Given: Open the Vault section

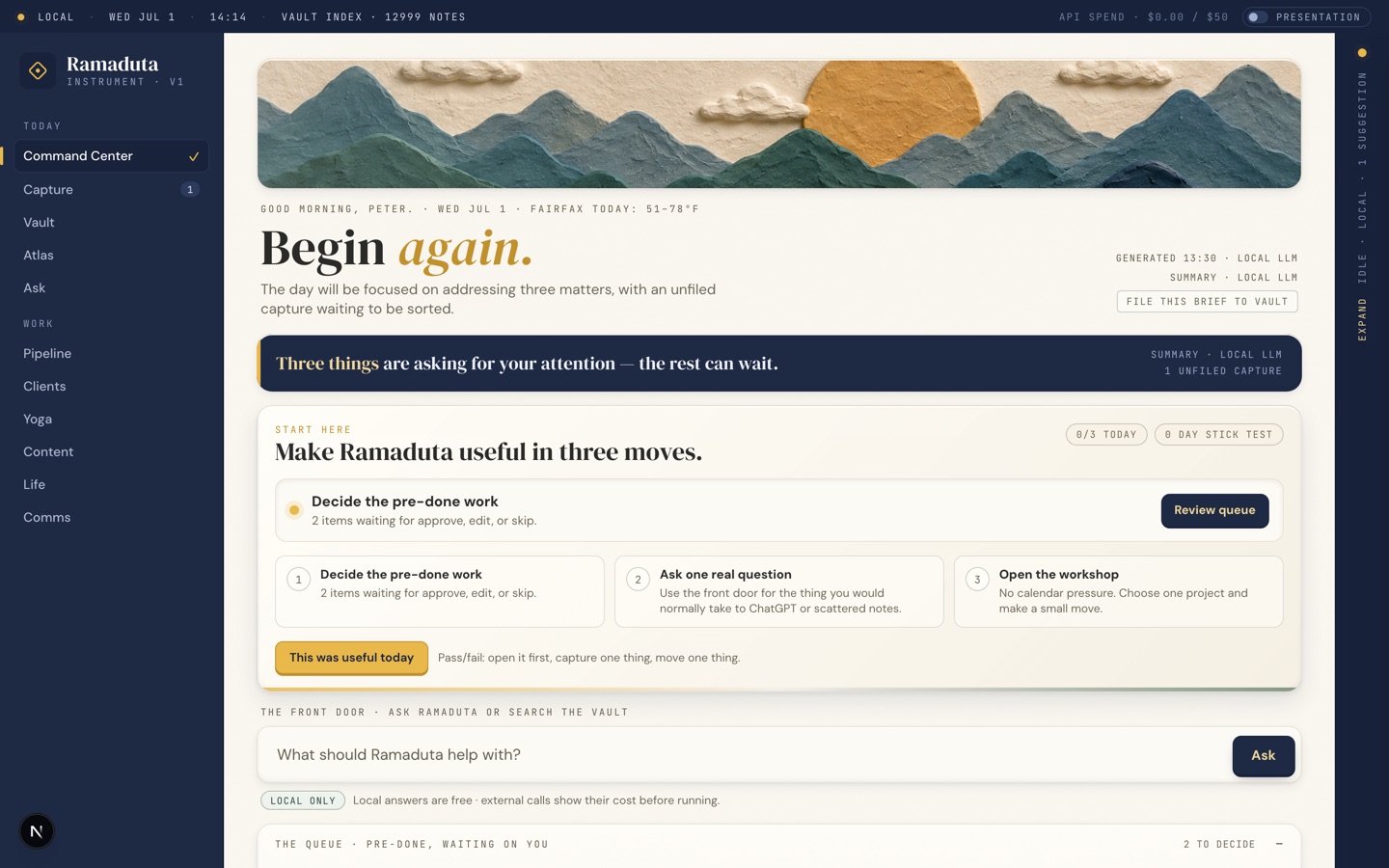Looking at the screenshot, I should coord(111,223).
